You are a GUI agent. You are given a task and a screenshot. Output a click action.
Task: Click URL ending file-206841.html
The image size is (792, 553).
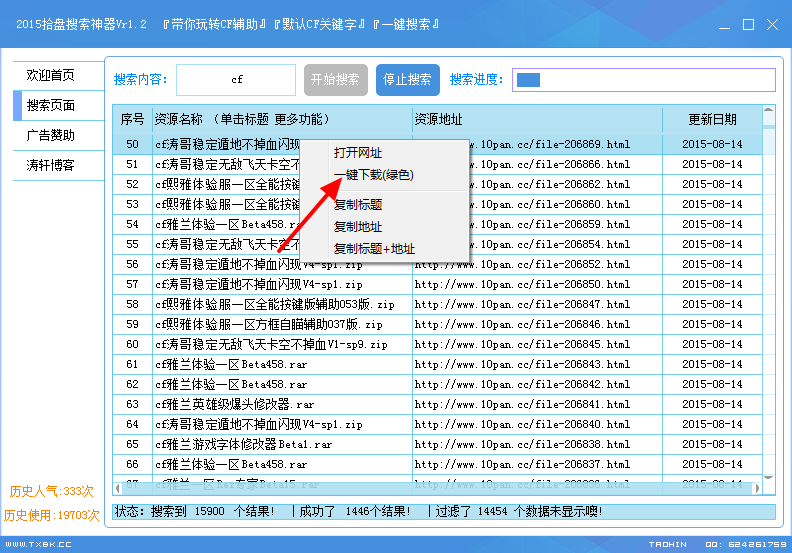(522, 405)
